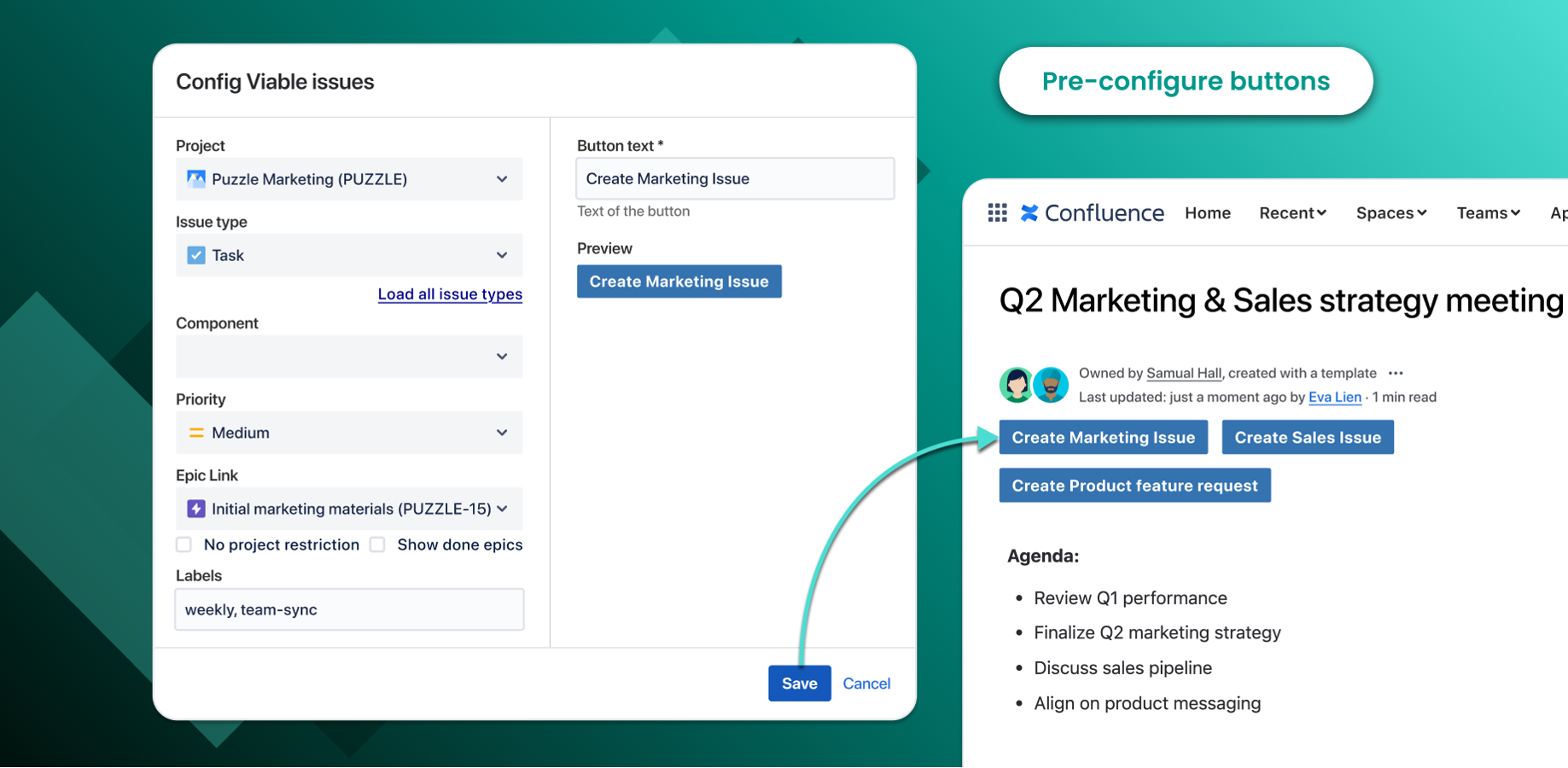Click the Labels input field
The height and width of the screenshot is (768, 1568).
[x=349, y=609]
